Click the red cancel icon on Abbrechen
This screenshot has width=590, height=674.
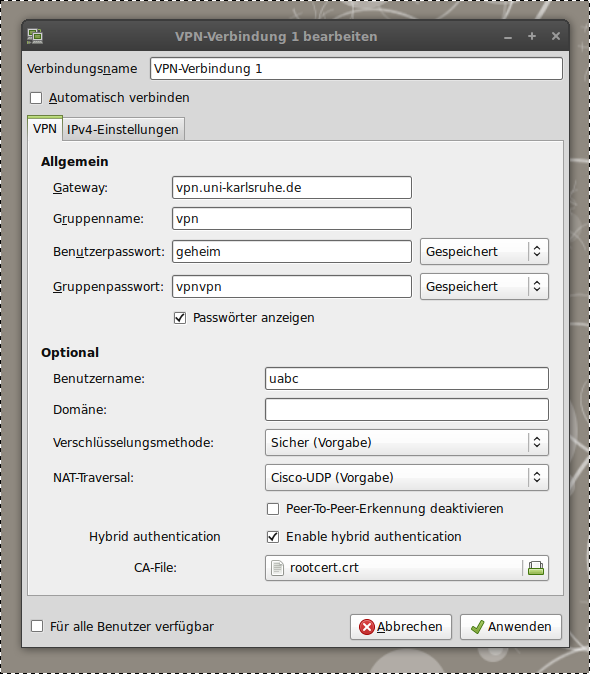pyautogui.click(x=367, y=627)
